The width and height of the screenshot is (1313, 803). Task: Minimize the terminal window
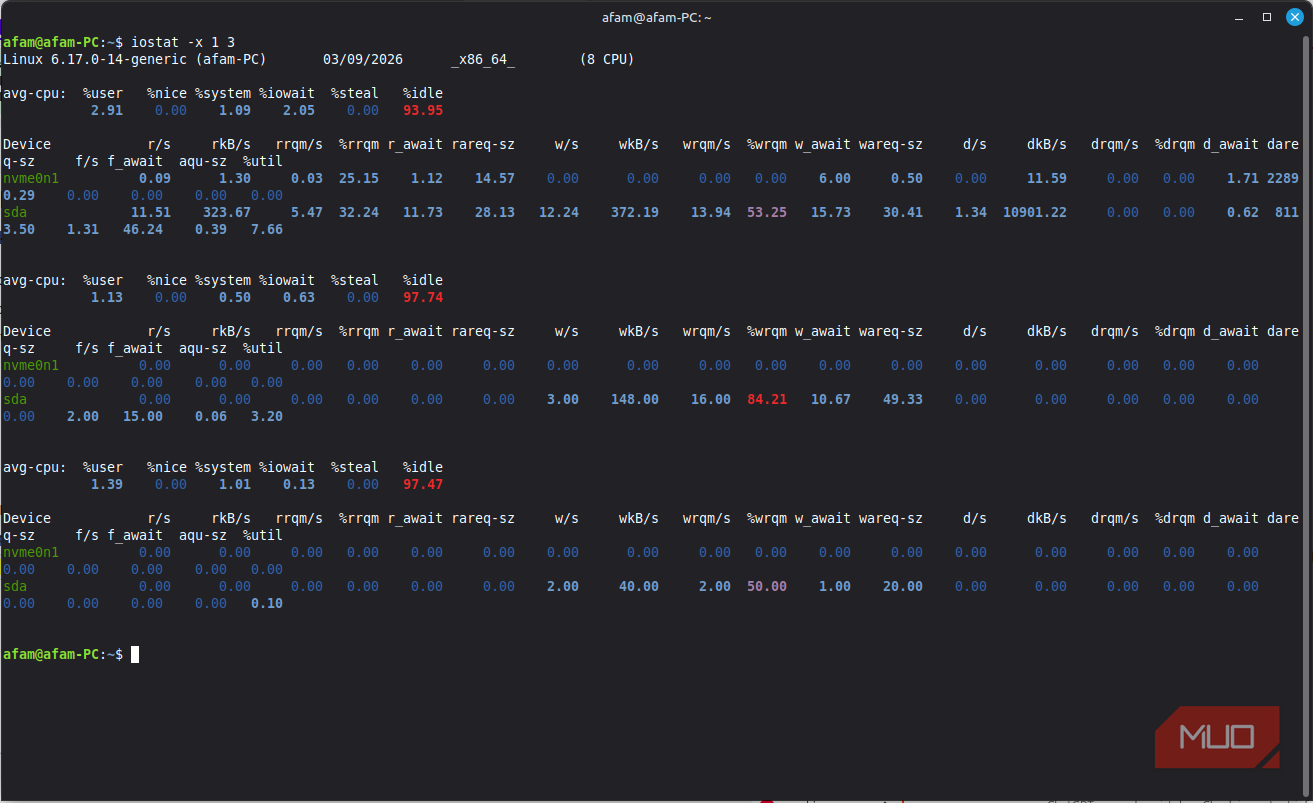[x=1241, y=17]
